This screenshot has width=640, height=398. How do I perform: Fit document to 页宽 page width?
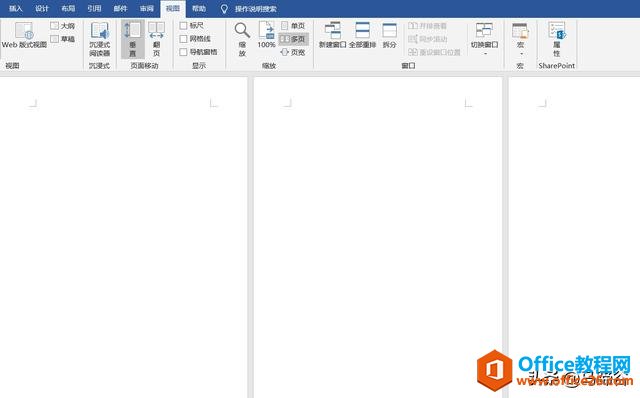point(293,52)
